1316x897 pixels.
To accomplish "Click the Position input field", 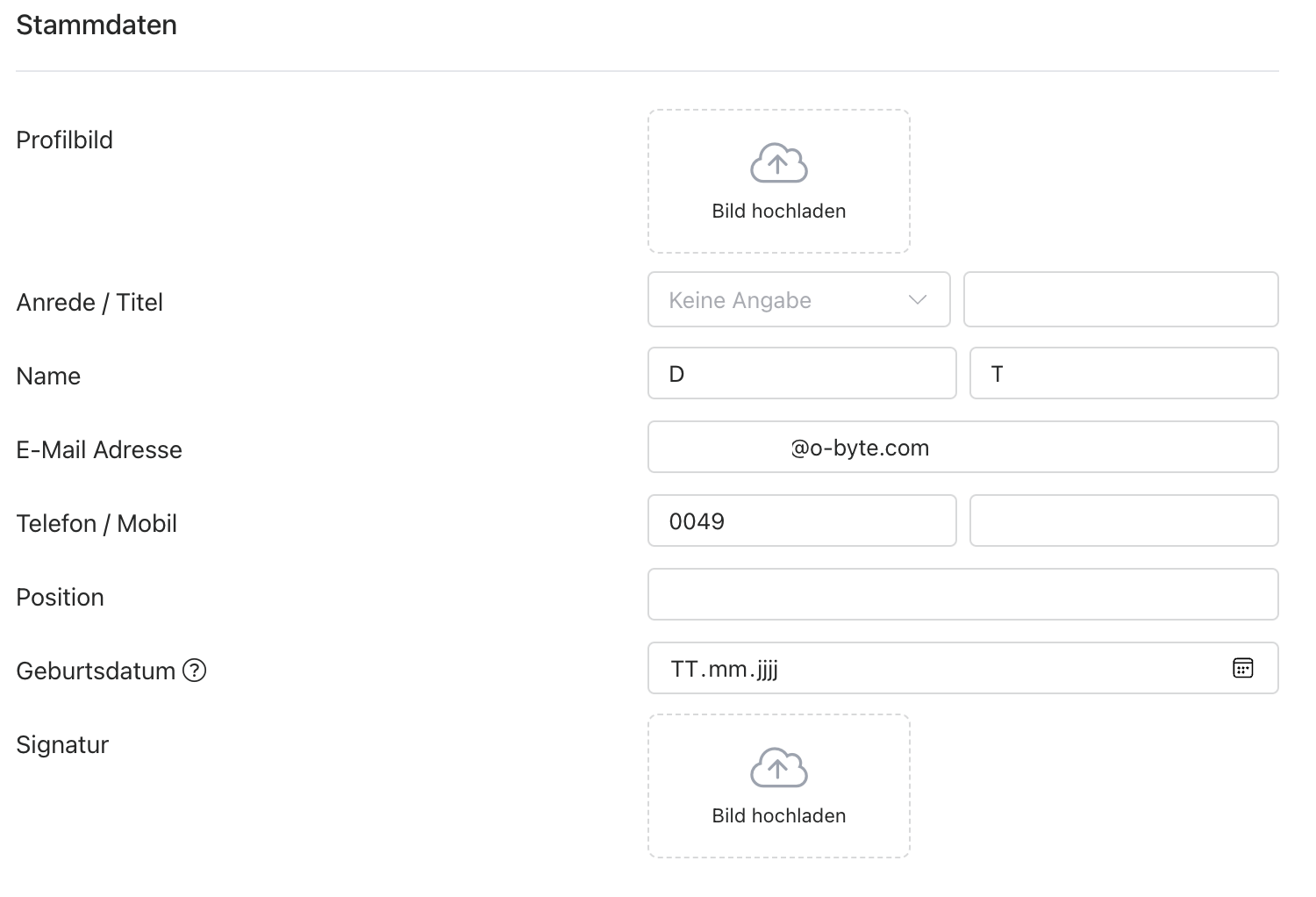I will point(962,595).
